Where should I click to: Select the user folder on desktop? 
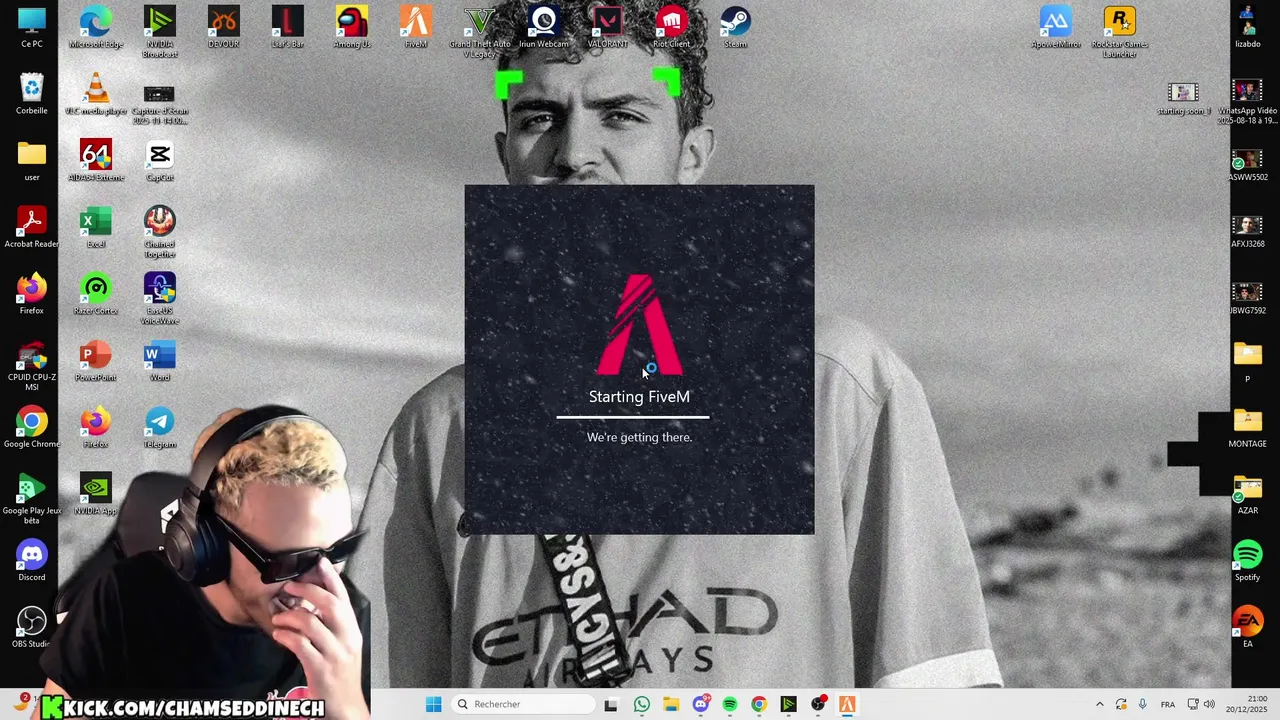pos(32,161)
